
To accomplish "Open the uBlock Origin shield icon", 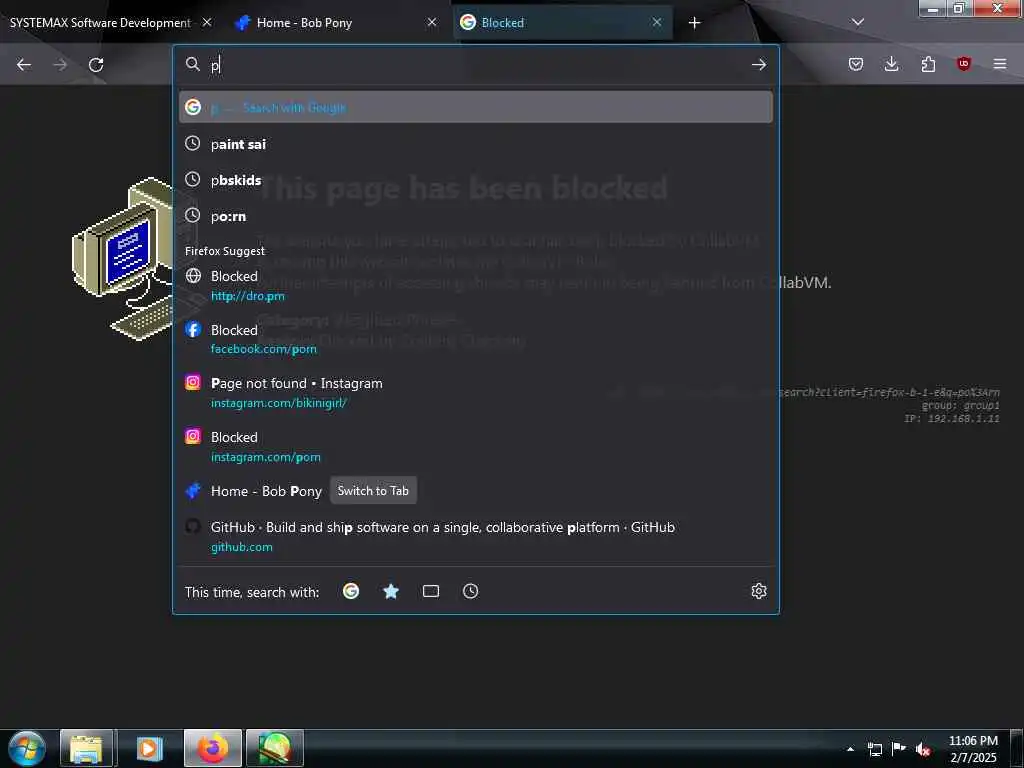I will (x=963, y=64).
